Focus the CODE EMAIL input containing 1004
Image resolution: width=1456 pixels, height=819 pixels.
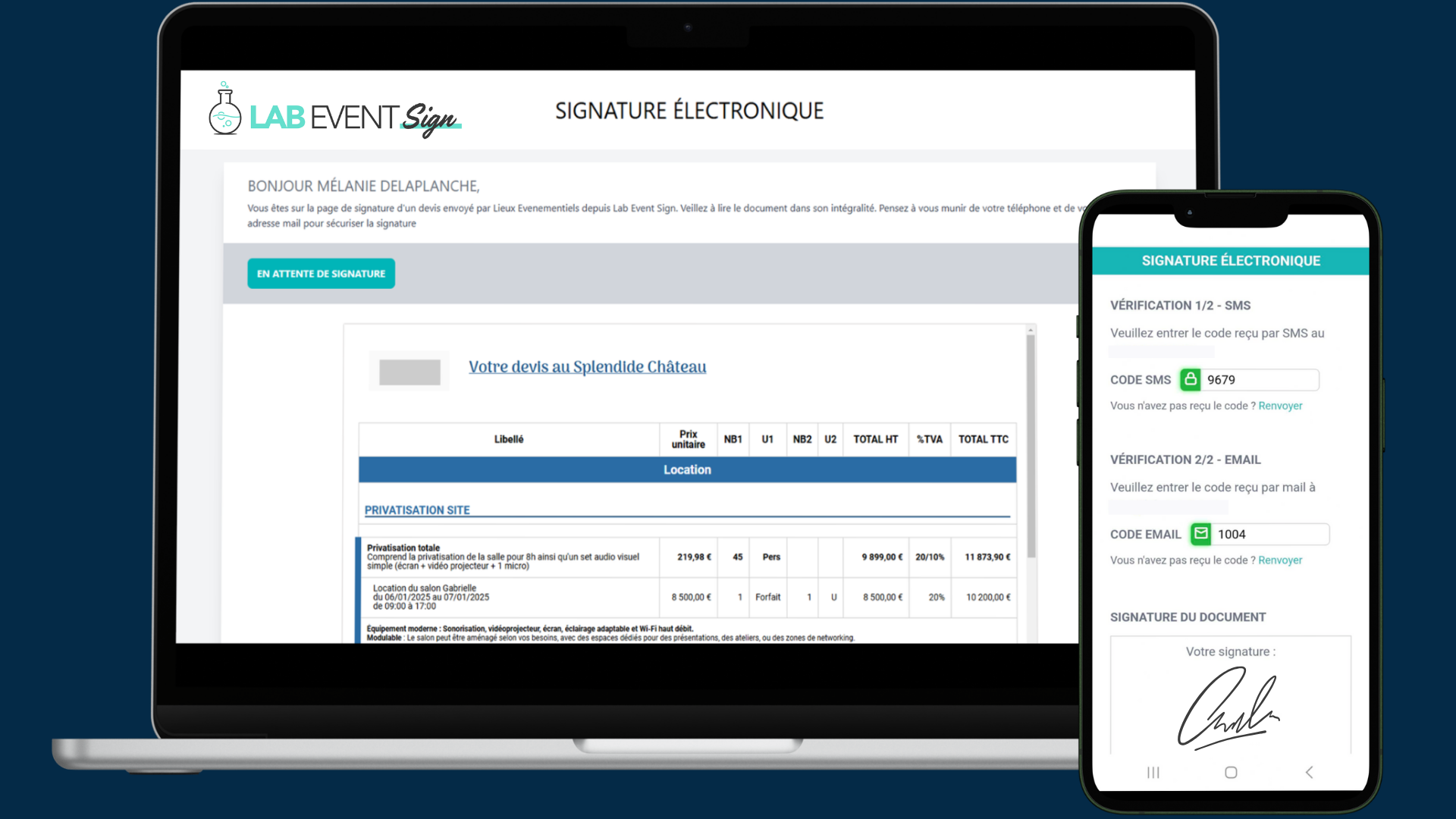1269,535
